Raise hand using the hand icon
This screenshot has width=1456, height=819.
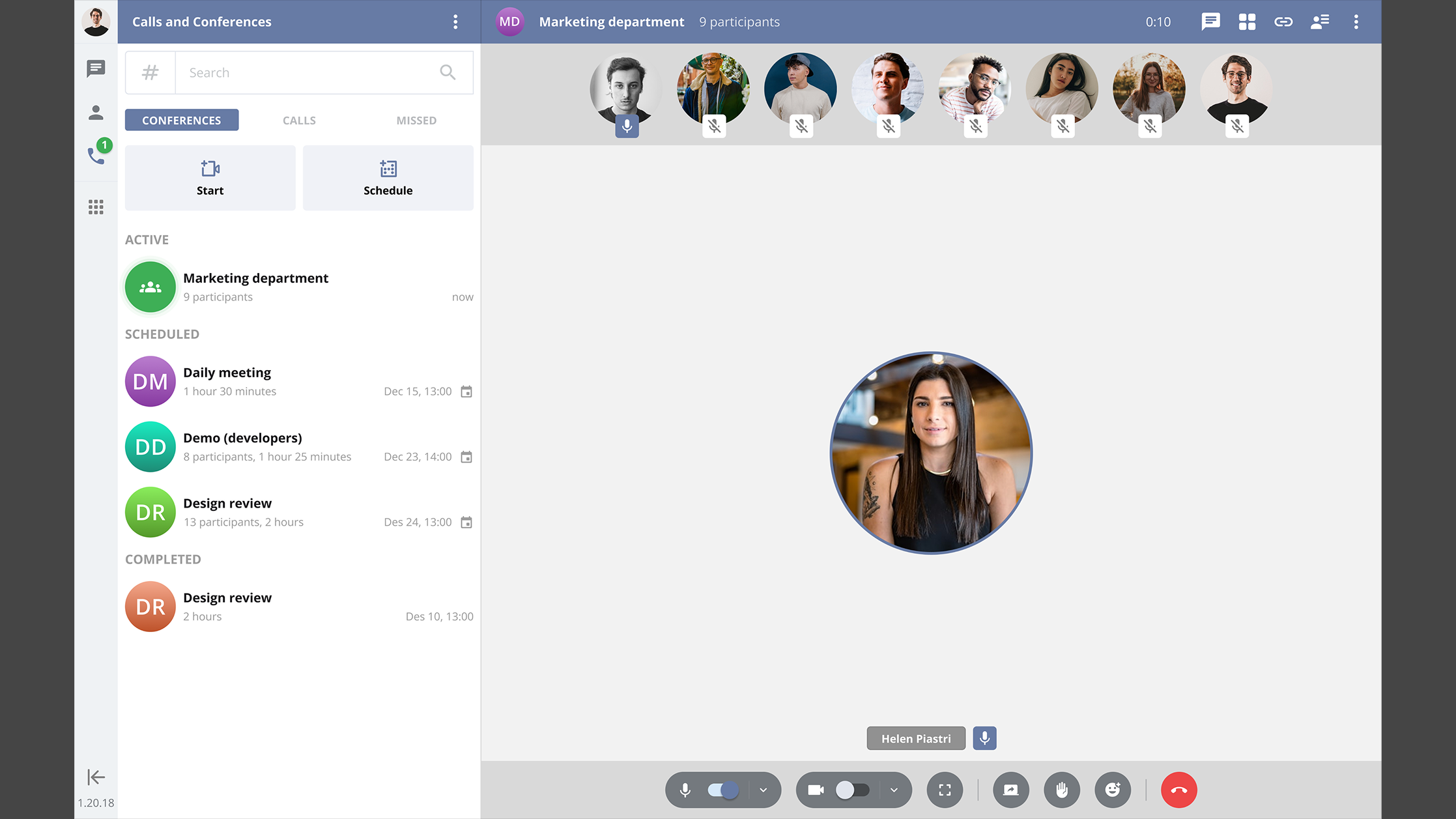point(1062,790)
